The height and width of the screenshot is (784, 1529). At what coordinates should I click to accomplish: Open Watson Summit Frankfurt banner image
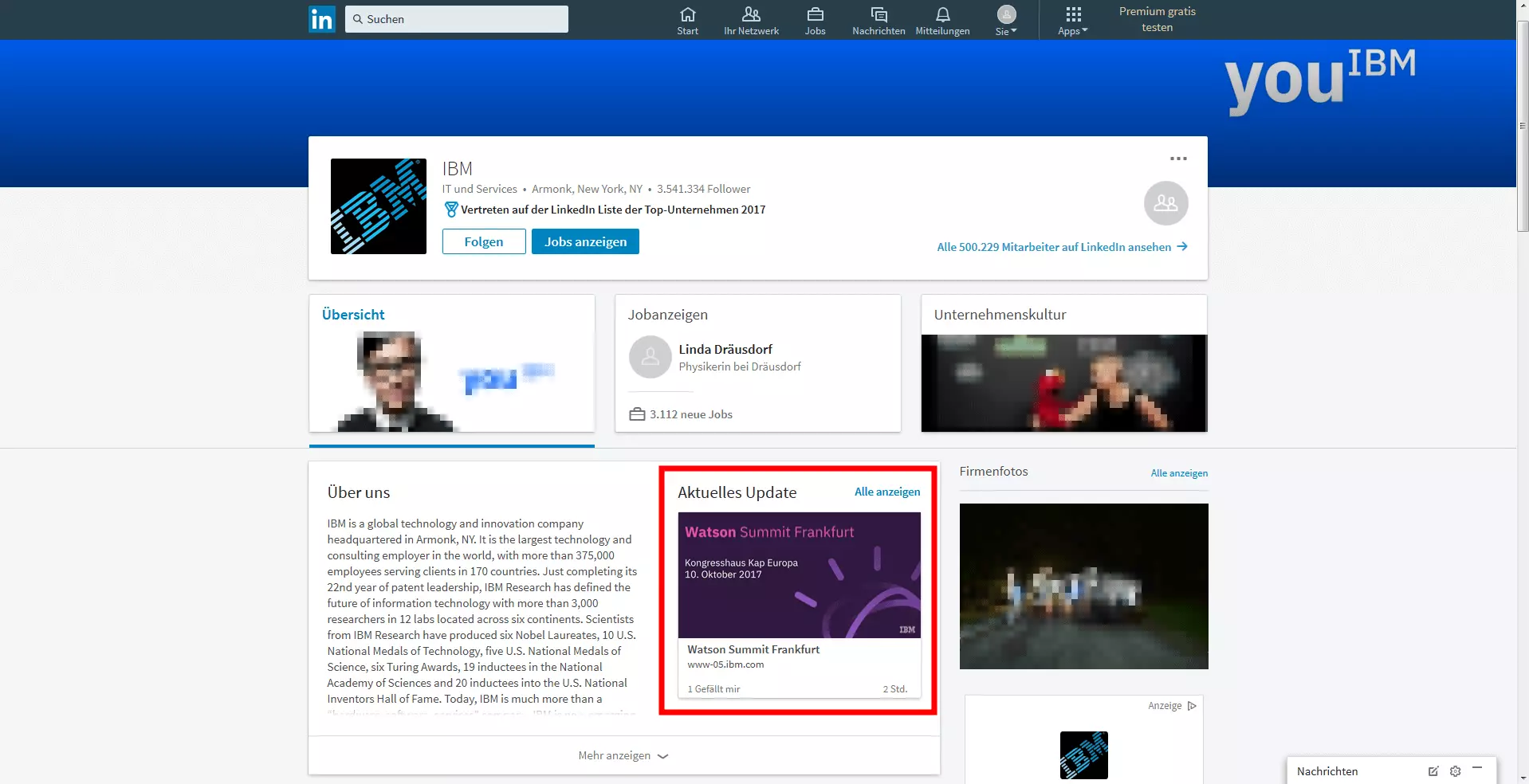click(x=799, y=574)
